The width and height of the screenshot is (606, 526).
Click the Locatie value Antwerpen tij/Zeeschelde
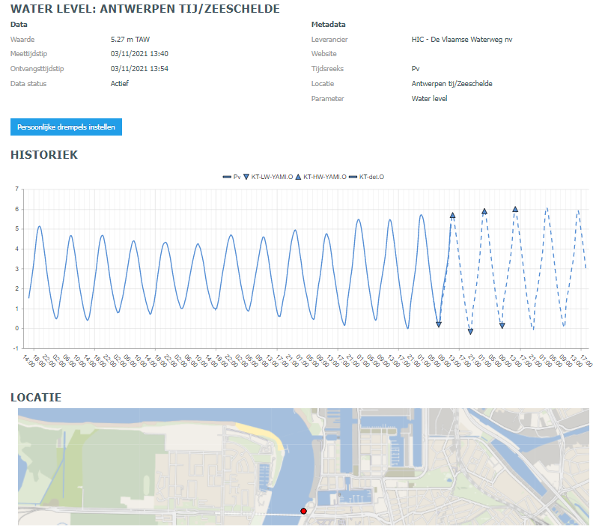pos(452,83)
